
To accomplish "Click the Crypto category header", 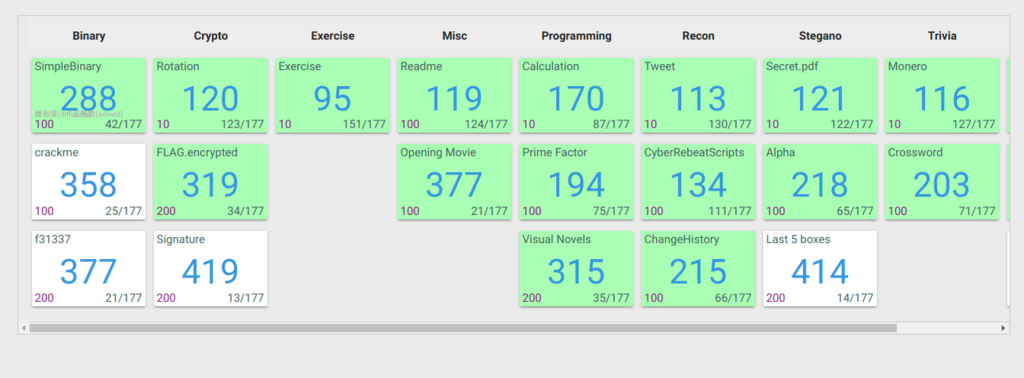I will [211, 36].
